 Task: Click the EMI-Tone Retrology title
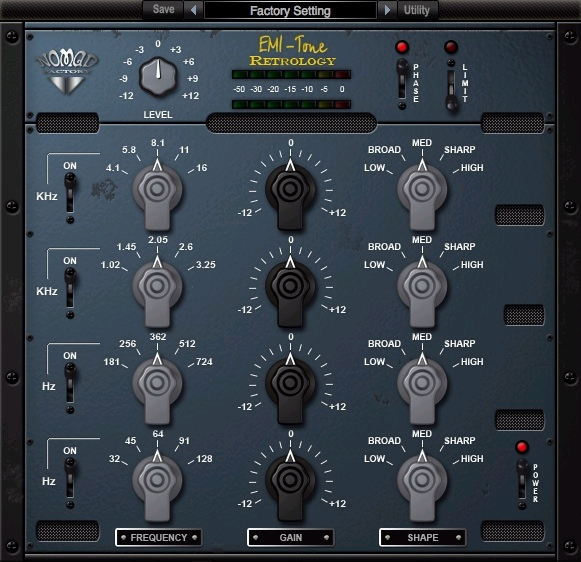[x=292, y=51]
